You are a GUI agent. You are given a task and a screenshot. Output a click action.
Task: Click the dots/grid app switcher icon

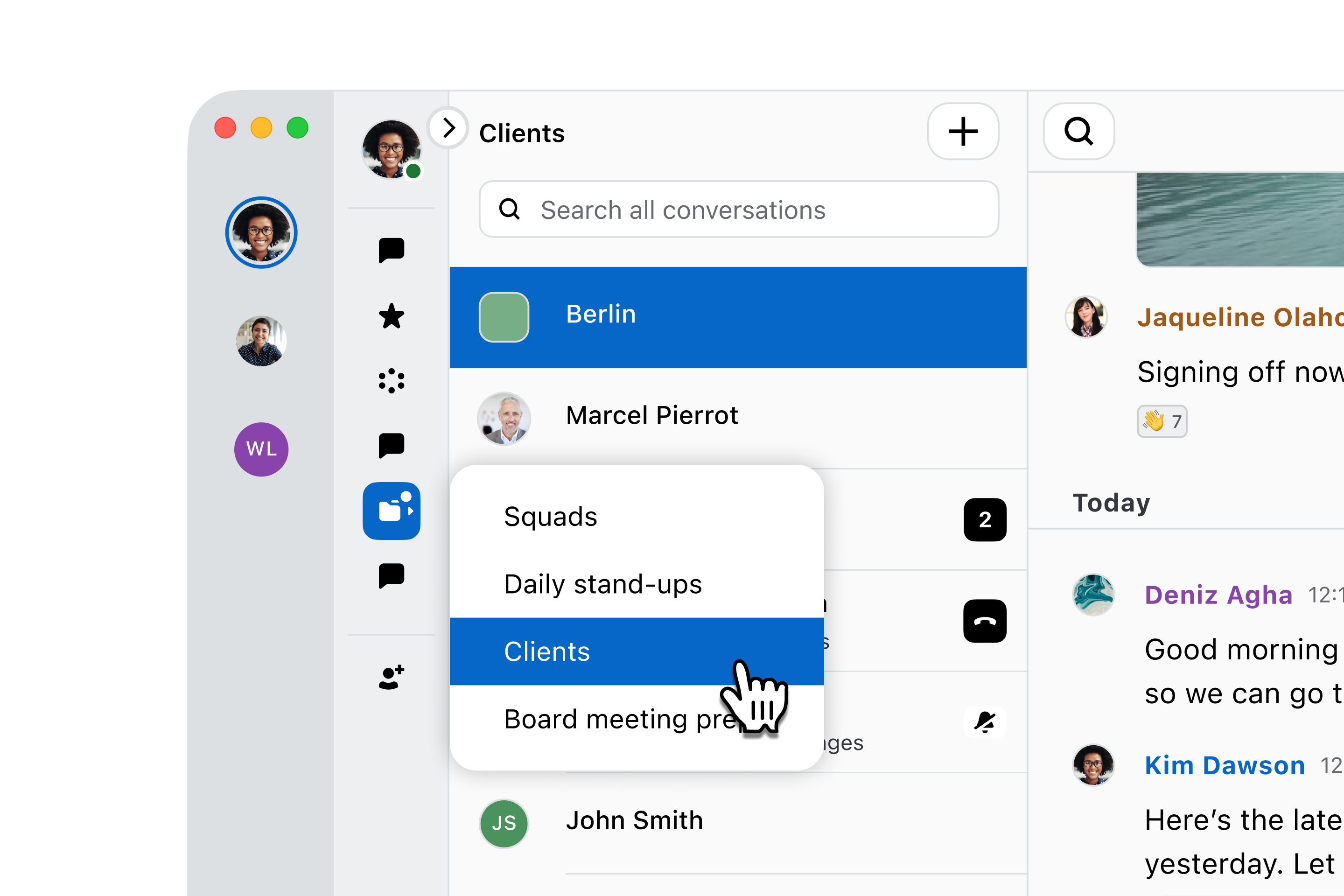(x=392, y=381)
